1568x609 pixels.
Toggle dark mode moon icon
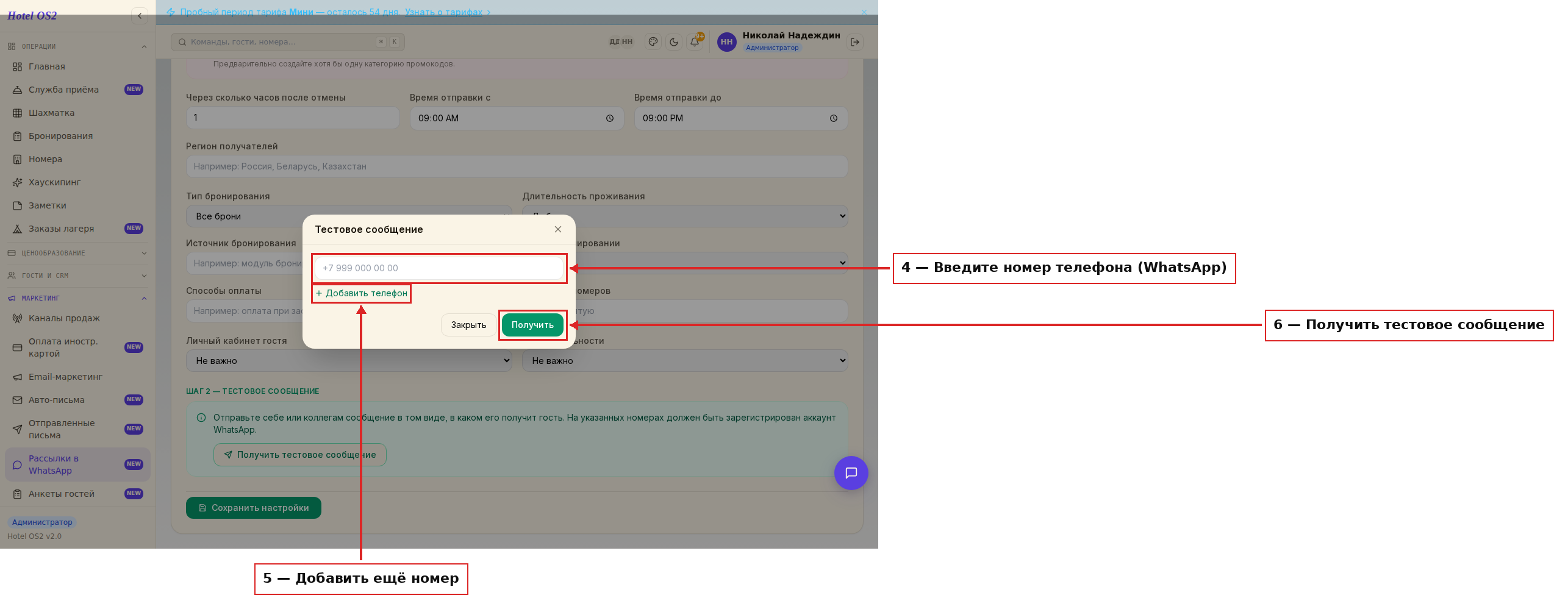pyautogui.click(x=674, y=42)
